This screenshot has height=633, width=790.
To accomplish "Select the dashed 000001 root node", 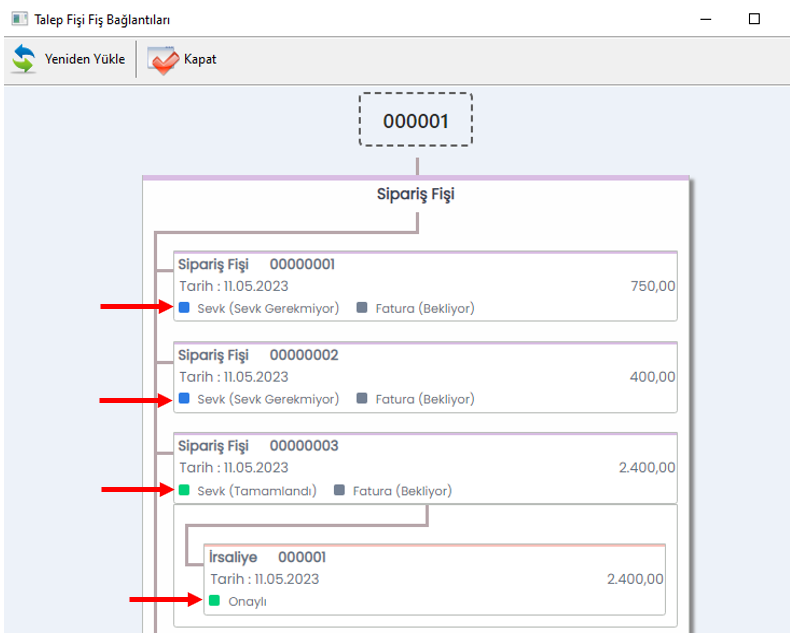I will [416, 121].
